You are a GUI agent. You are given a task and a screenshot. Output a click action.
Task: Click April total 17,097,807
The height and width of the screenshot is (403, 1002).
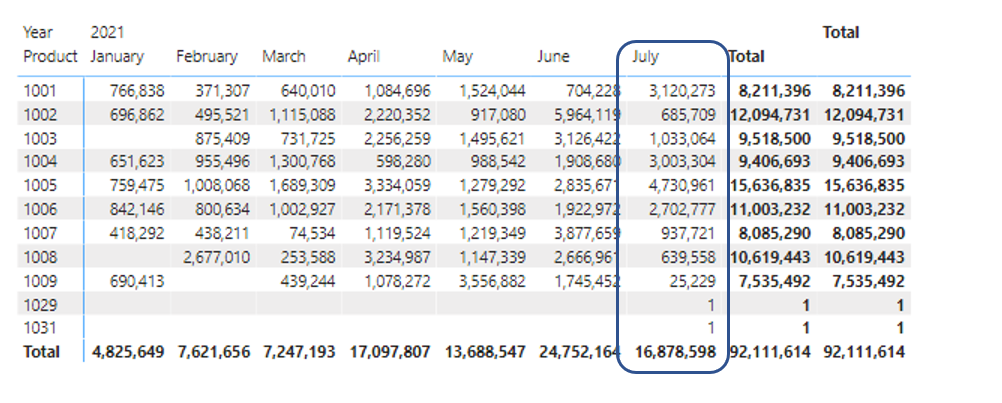[x=390, y=352]
